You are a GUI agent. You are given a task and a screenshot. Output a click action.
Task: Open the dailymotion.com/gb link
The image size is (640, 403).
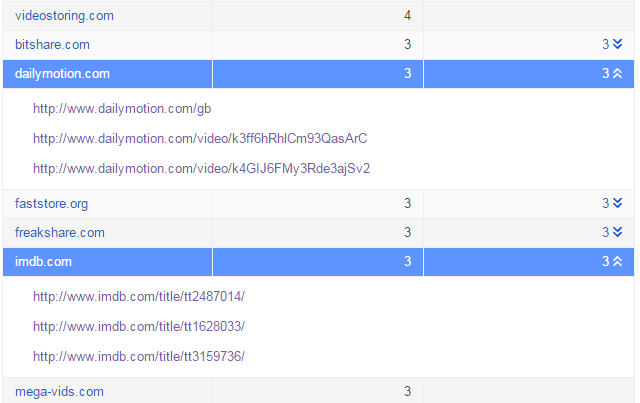click(122, 109)
